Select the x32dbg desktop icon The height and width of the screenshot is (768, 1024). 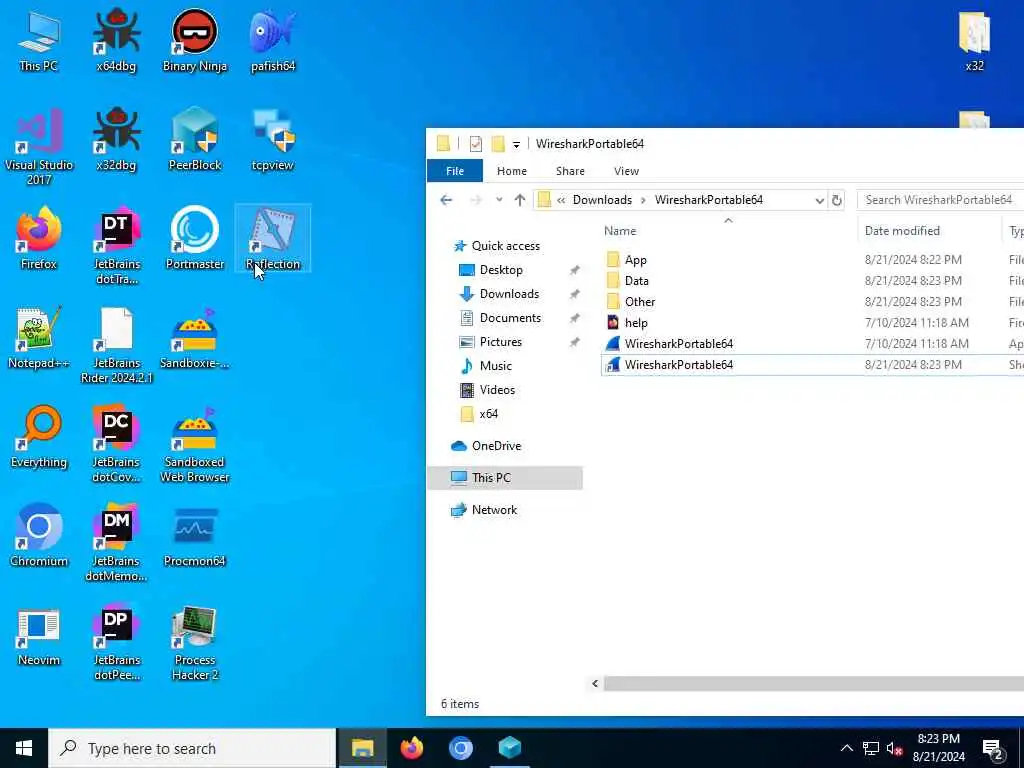(x=116, y=140)
